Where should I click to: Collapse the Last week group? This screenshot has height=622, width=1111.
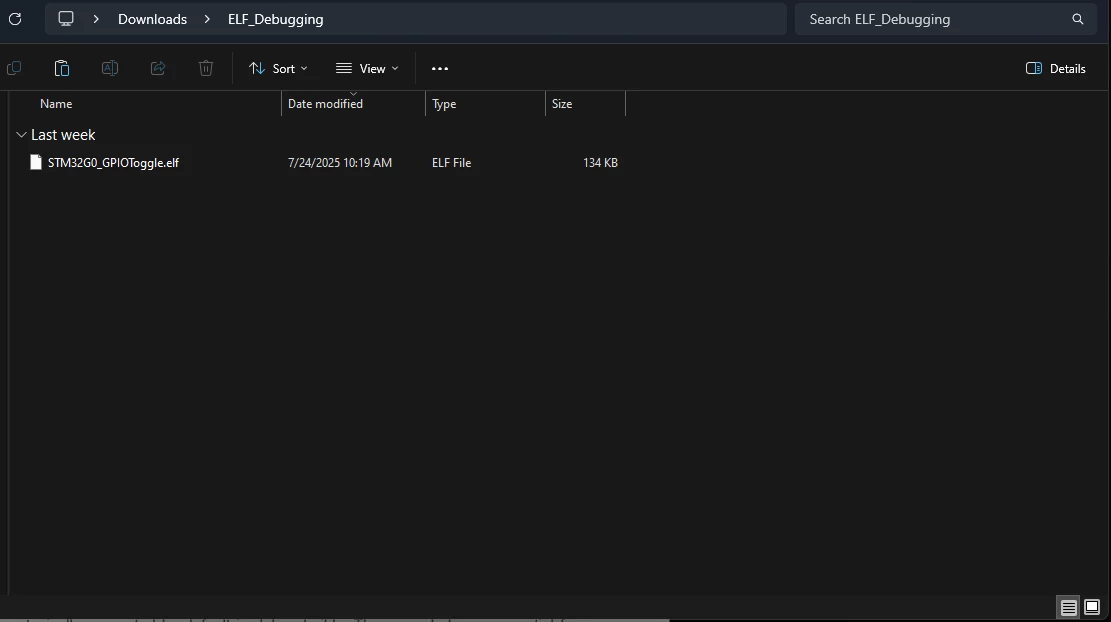(x=21, y=135)
